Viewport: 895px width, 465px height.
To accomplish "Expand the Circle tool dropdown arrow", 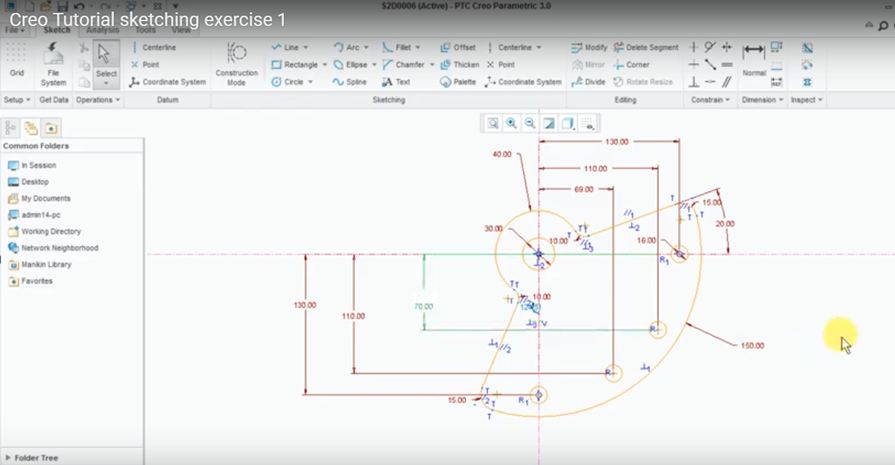I will tap(311, 82).
